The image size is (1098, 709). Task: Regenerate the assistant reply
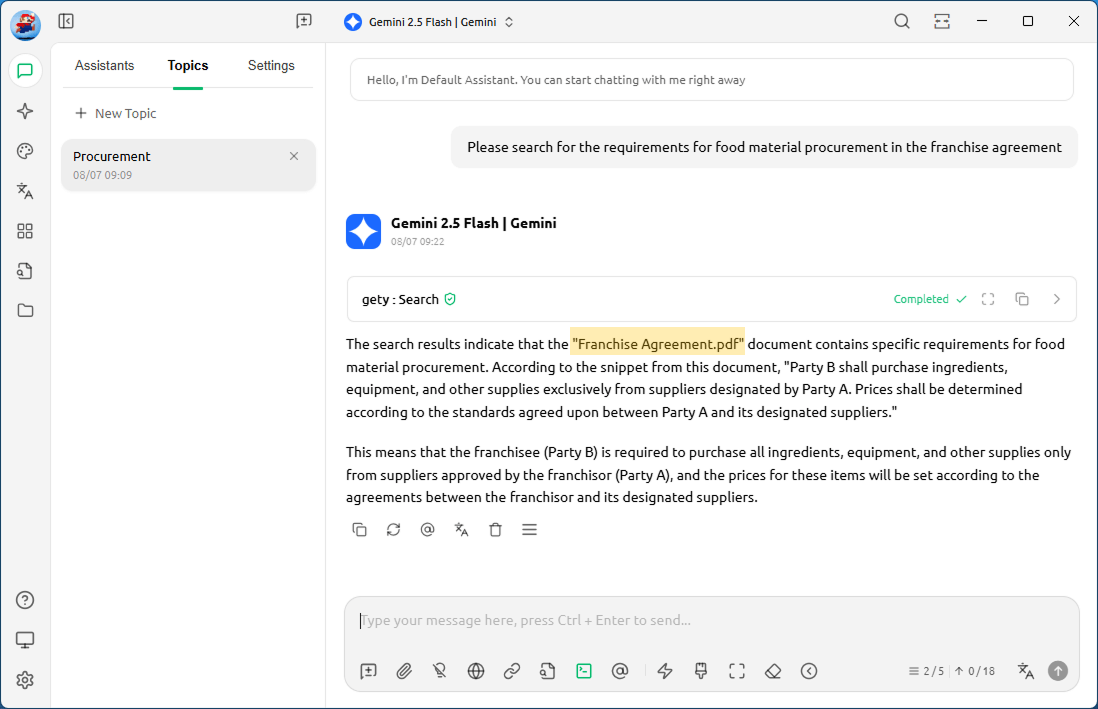(394, 530)
